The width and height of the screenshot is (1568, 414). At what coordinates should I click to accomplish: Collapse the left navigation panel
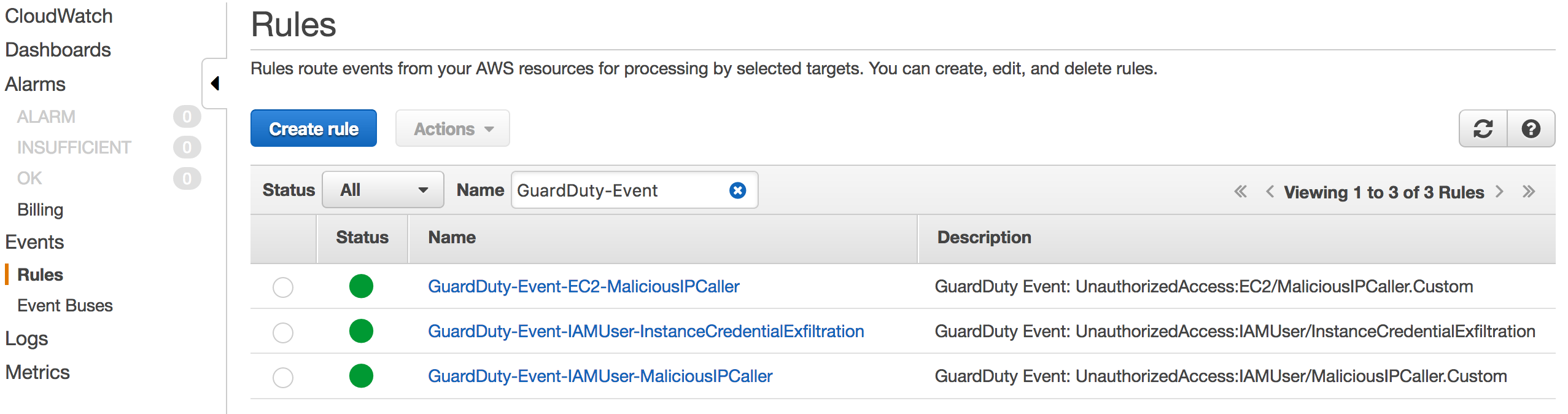coord(215,83)
